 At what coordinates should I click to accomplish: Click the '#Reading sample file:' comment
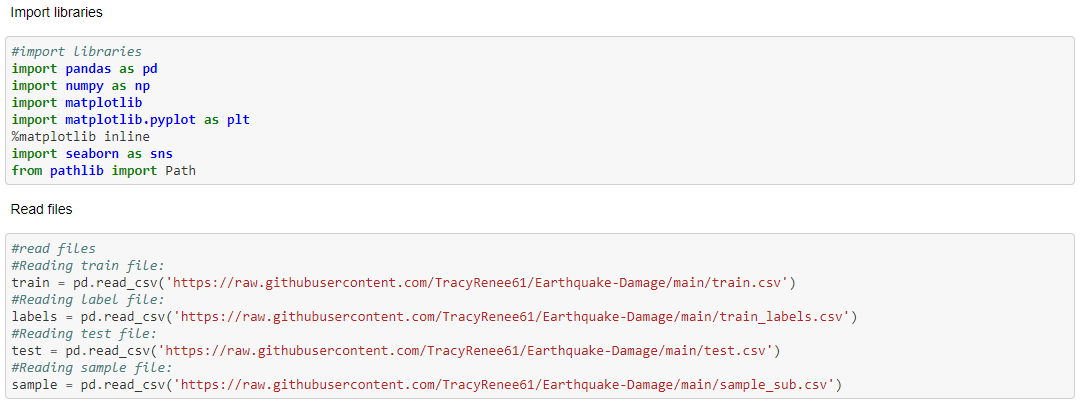92,367
